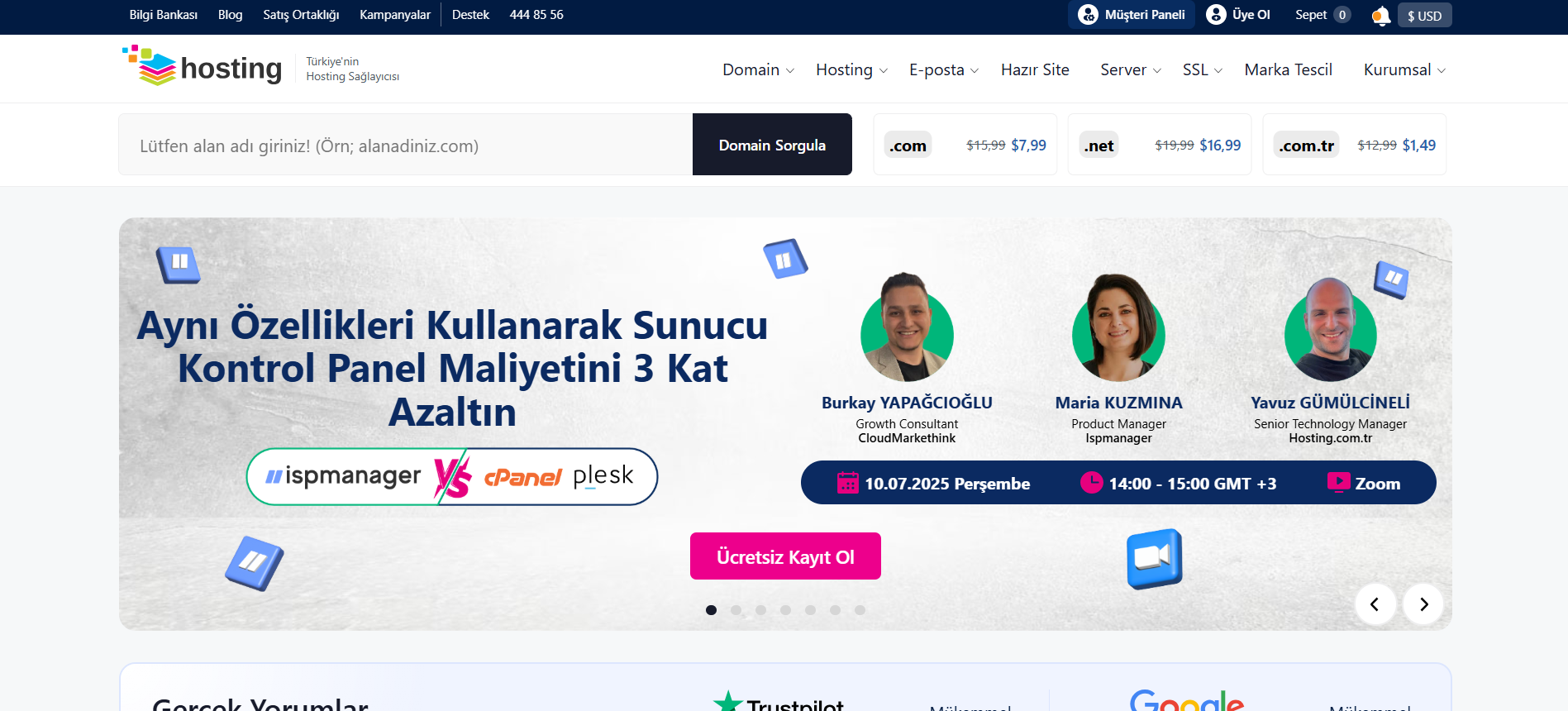Viewport: 1568px width, 711px height.
Task: Select the seventh carousel dot
Action: (860, 610)
